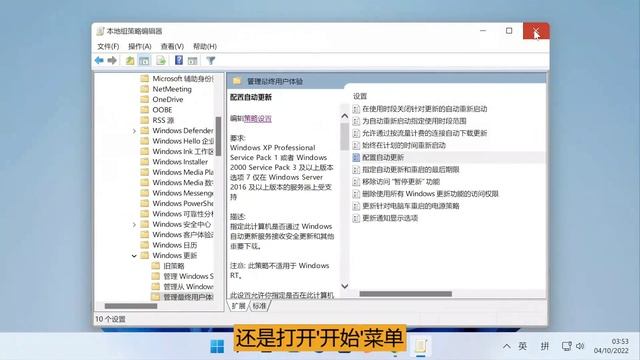This screenshot has width=640, height=360.
Task: Select 指定自动更新和重启的最后期限 setting
Action: (411, 169)
